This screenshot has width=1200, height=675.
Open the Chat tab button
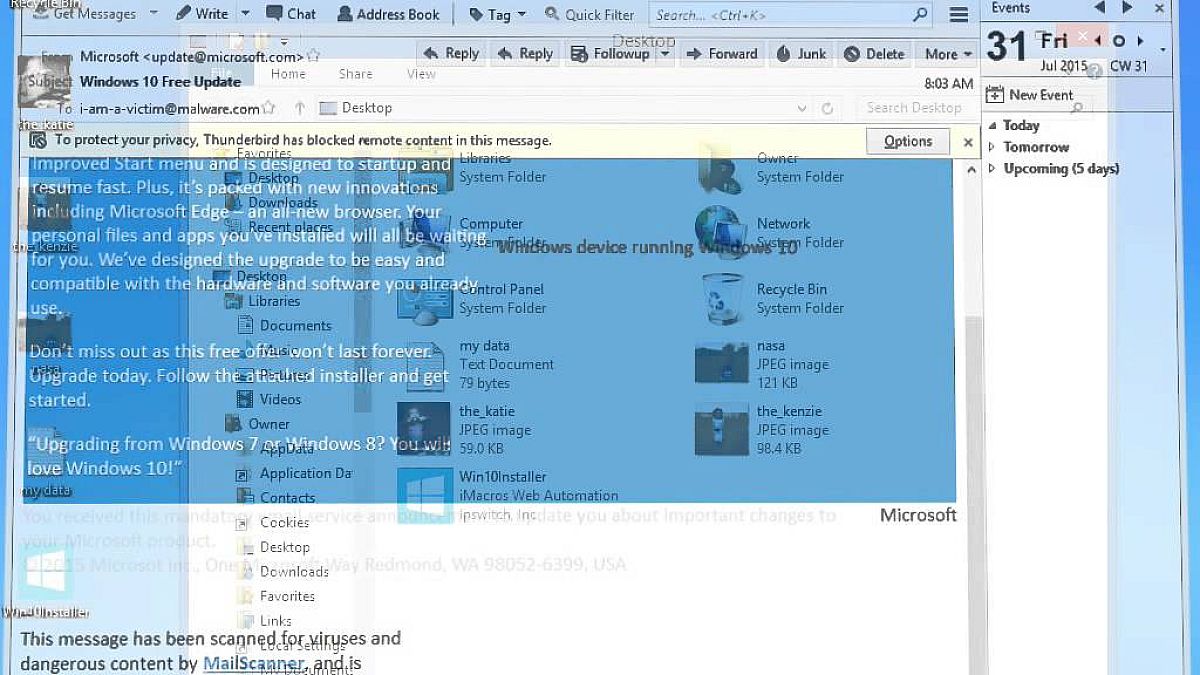pos(291,14)
